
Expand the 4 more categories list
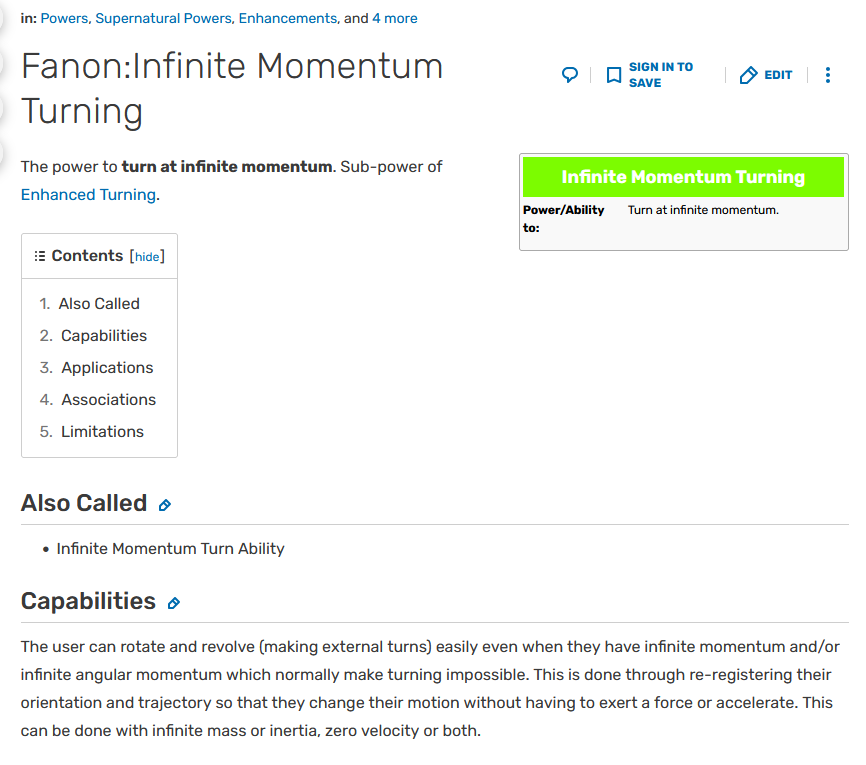394,18
